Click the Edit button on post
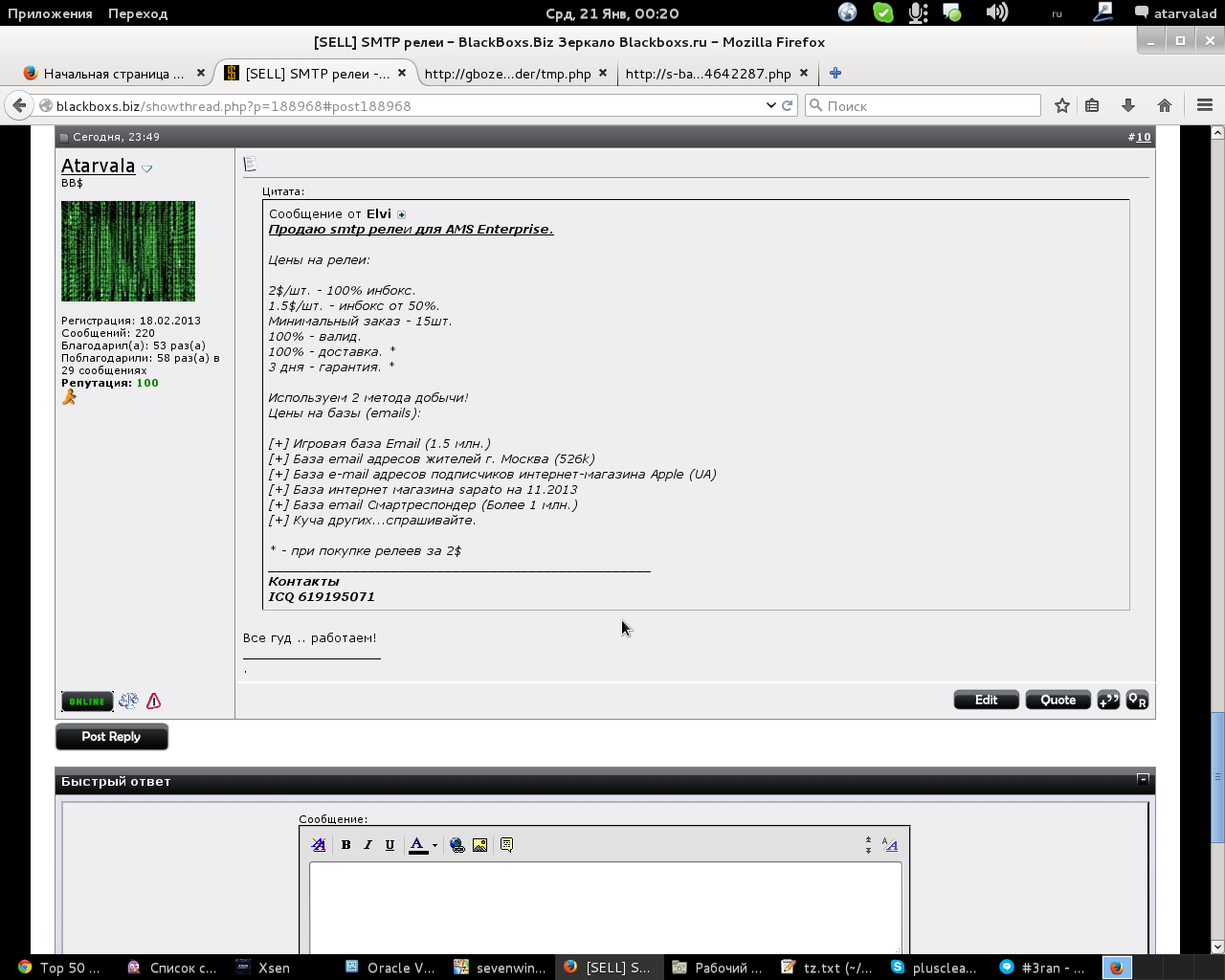 (986, 701)
